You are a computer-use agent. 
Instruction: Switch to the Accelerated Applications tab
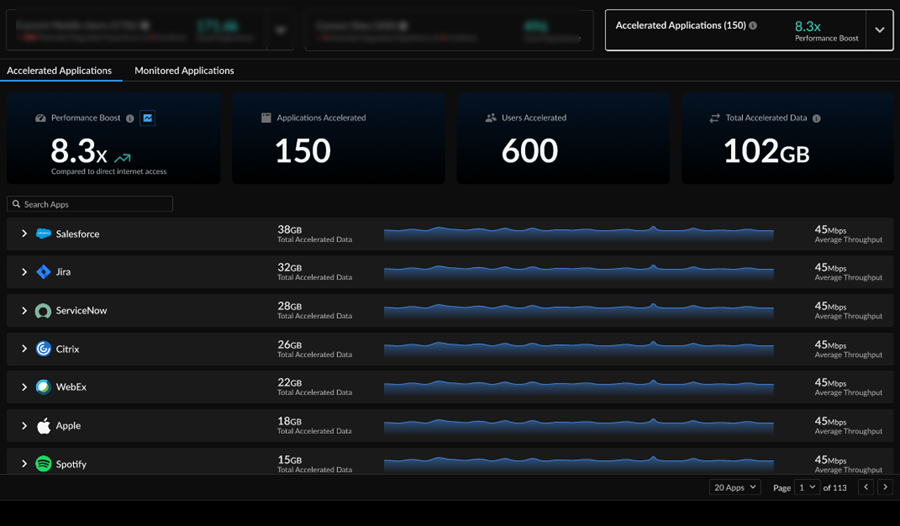click(x=59, y=71)
